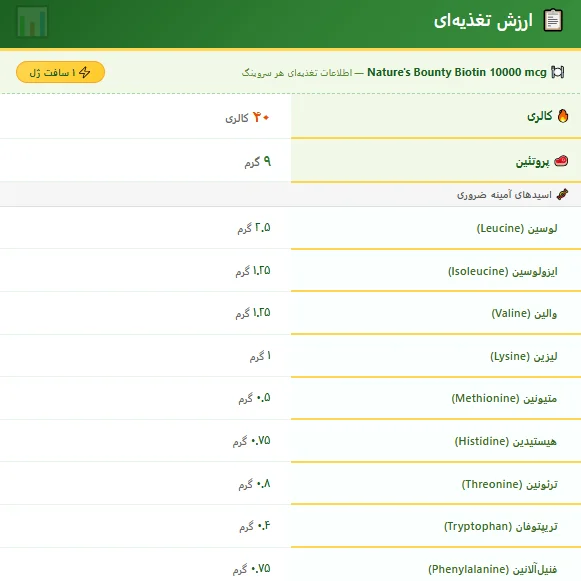Screen dimensions: 581x581
Task: Click the yellow ۱ سافت ژل serving badge
Action: [60, 72]
